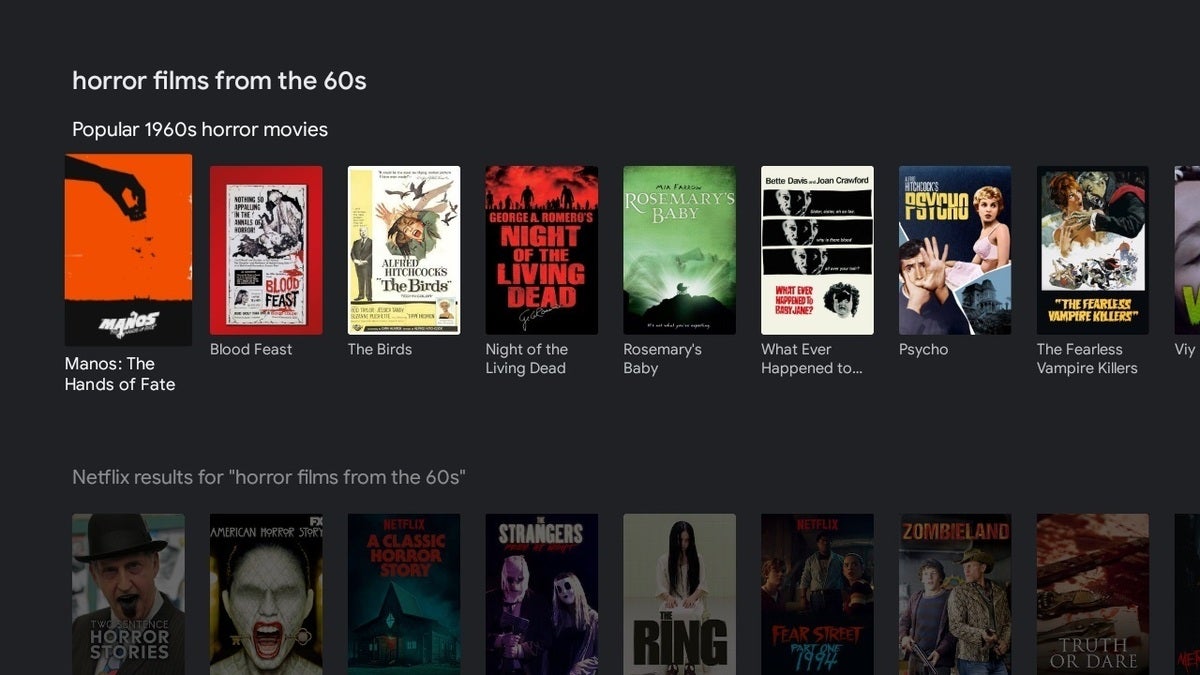1200x675 pixels.
Task: Click 'What Ever Happened to...' title text
Action: click(812, 359)
